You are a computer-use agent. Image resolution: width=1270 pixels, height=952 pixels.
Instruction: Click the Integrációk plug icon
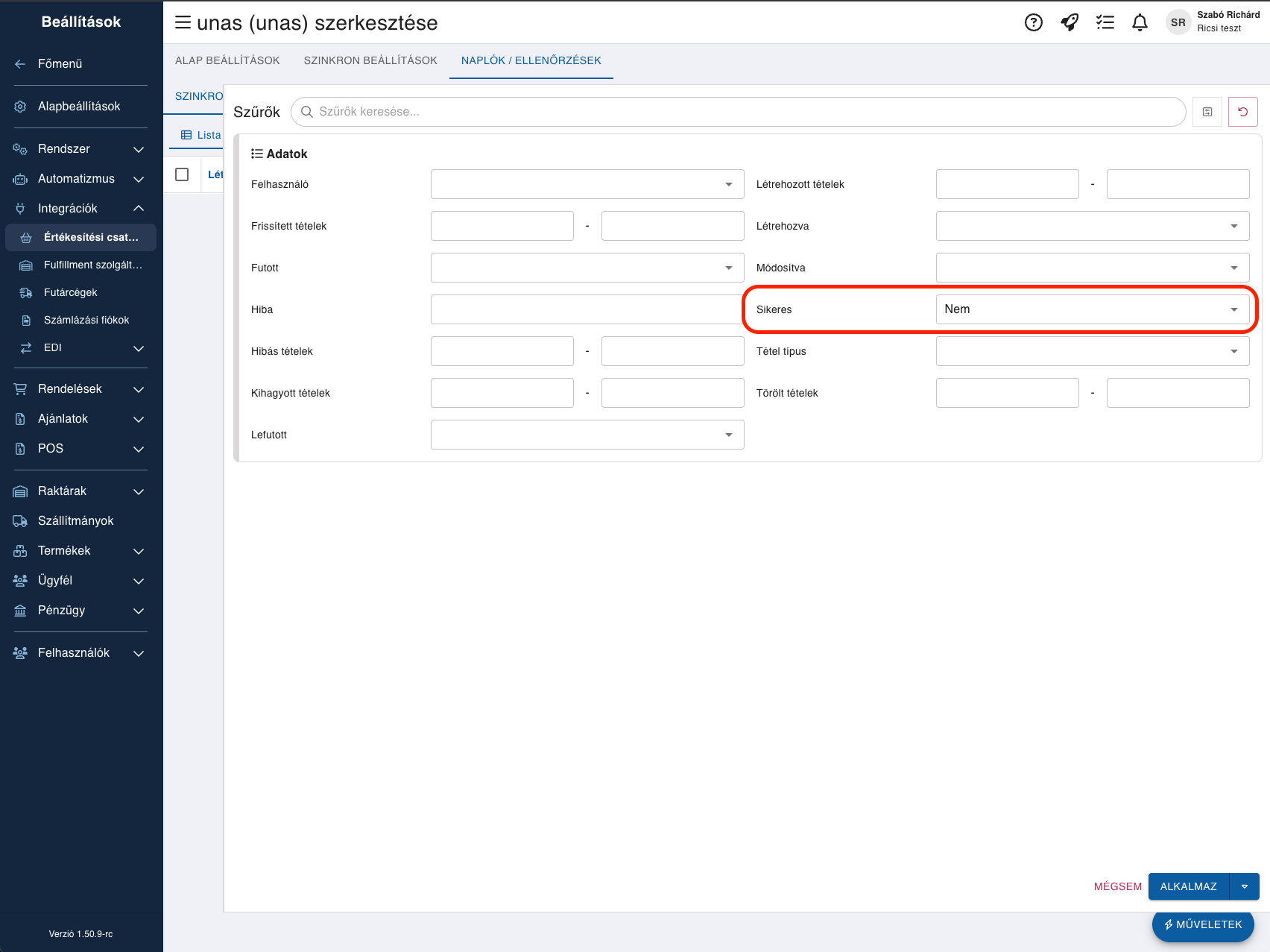(x=20, y=209)
